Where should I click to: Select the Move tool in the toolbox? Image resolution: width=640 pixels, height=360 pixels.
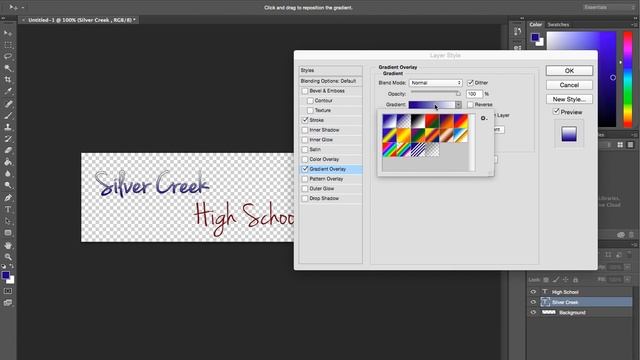[8, 33]
